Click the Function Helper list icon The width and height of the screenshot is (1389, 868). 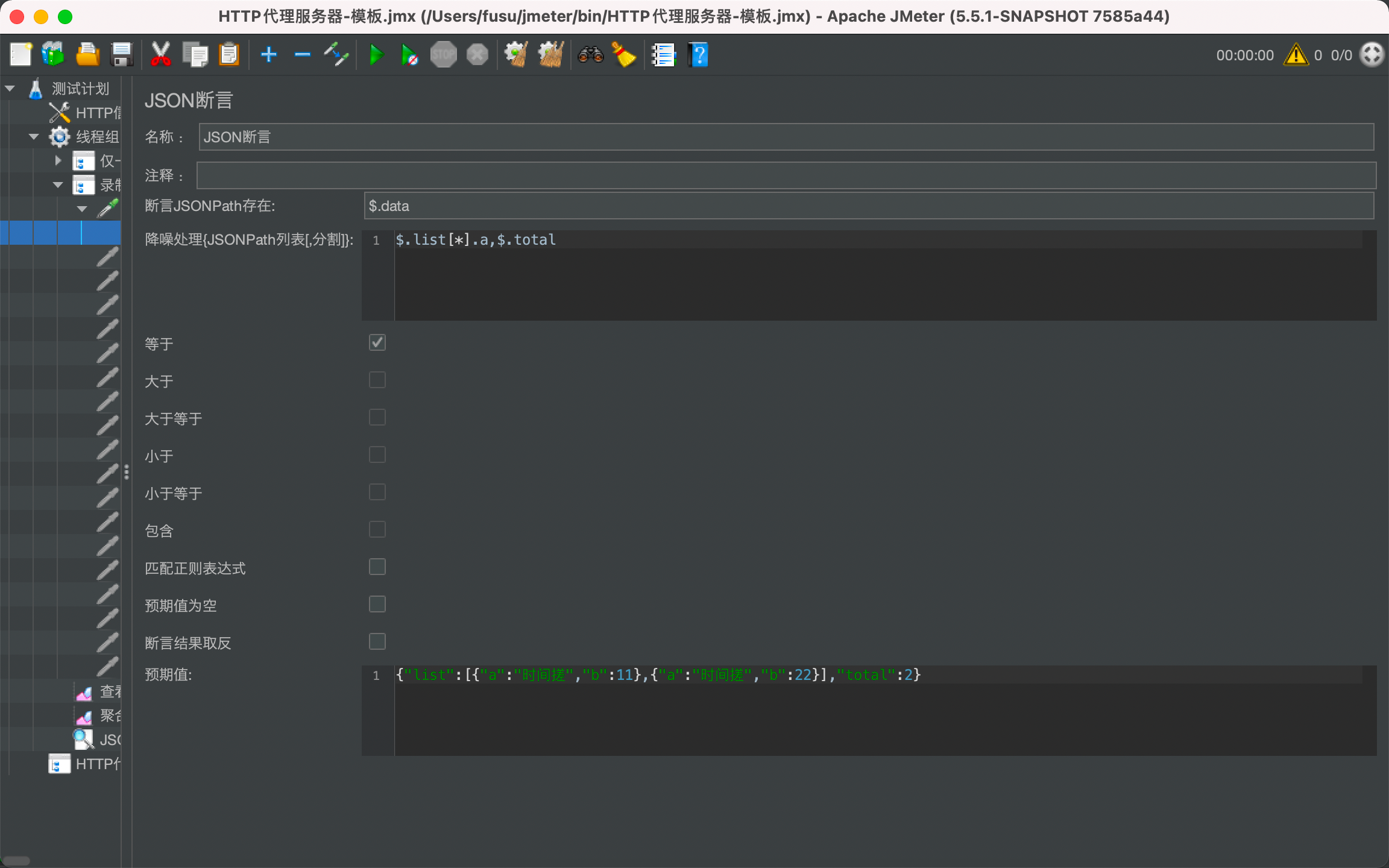(663, 55)
